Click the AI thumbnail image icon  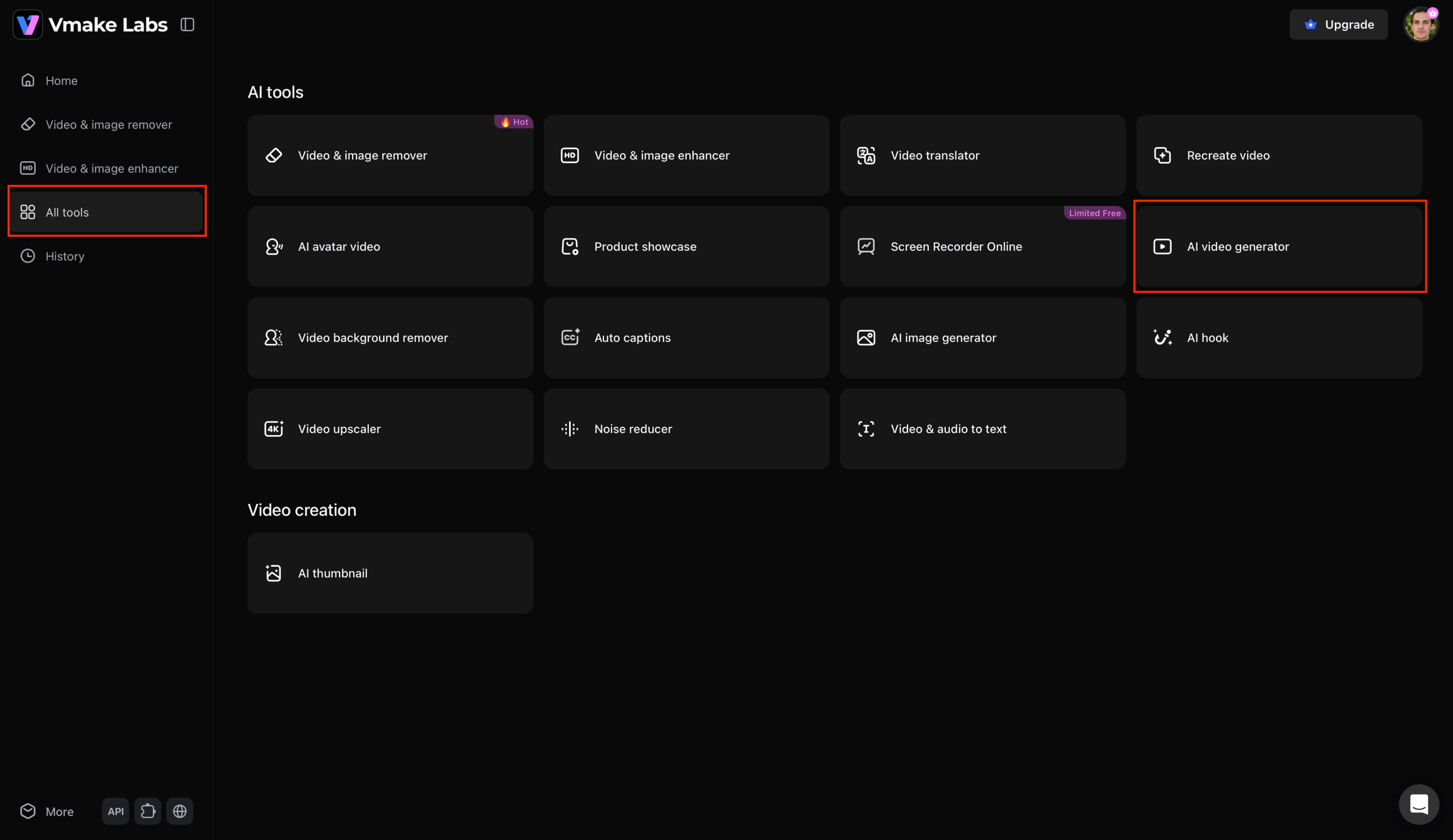tap(273, 573)
